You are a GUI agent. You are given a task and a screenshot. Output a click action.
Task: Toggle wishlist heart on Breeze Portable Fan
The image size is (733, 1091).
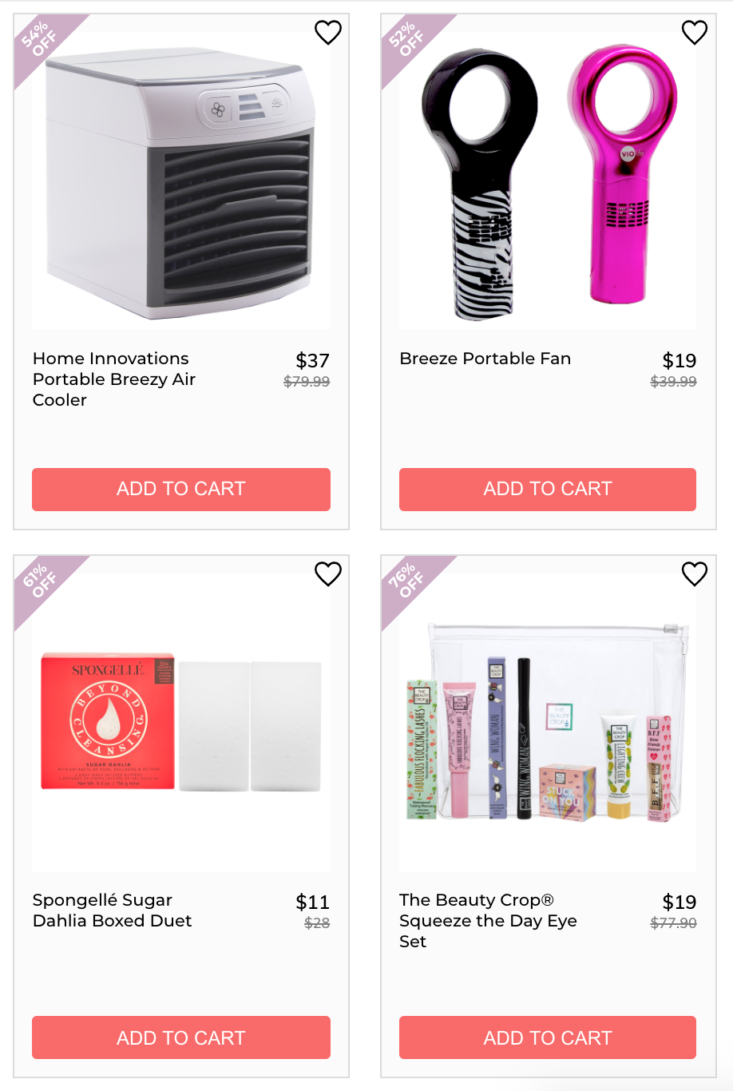(x=694, y=33)
